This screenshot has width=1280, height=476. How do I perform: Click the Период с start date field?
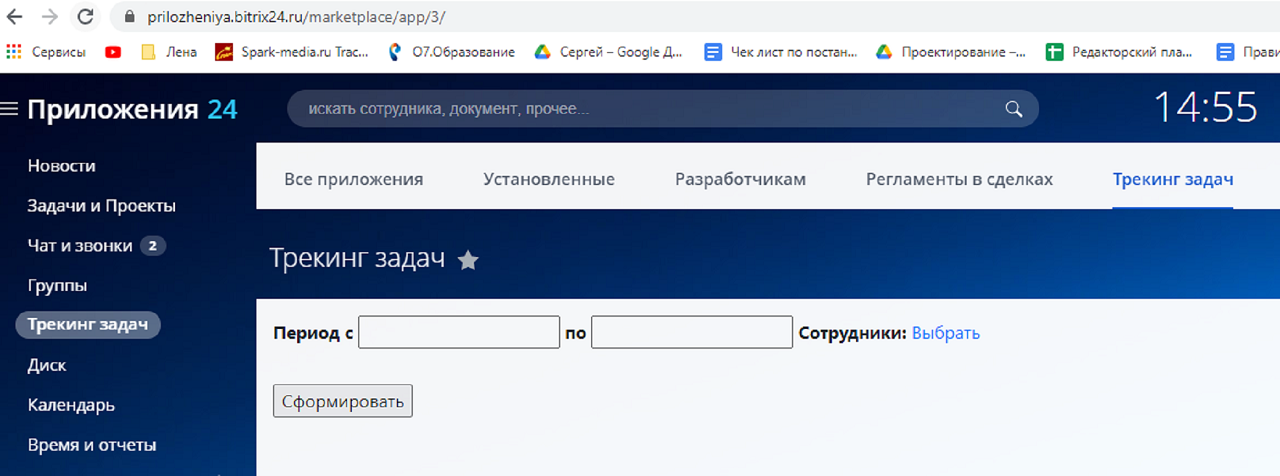click(459, 332)
